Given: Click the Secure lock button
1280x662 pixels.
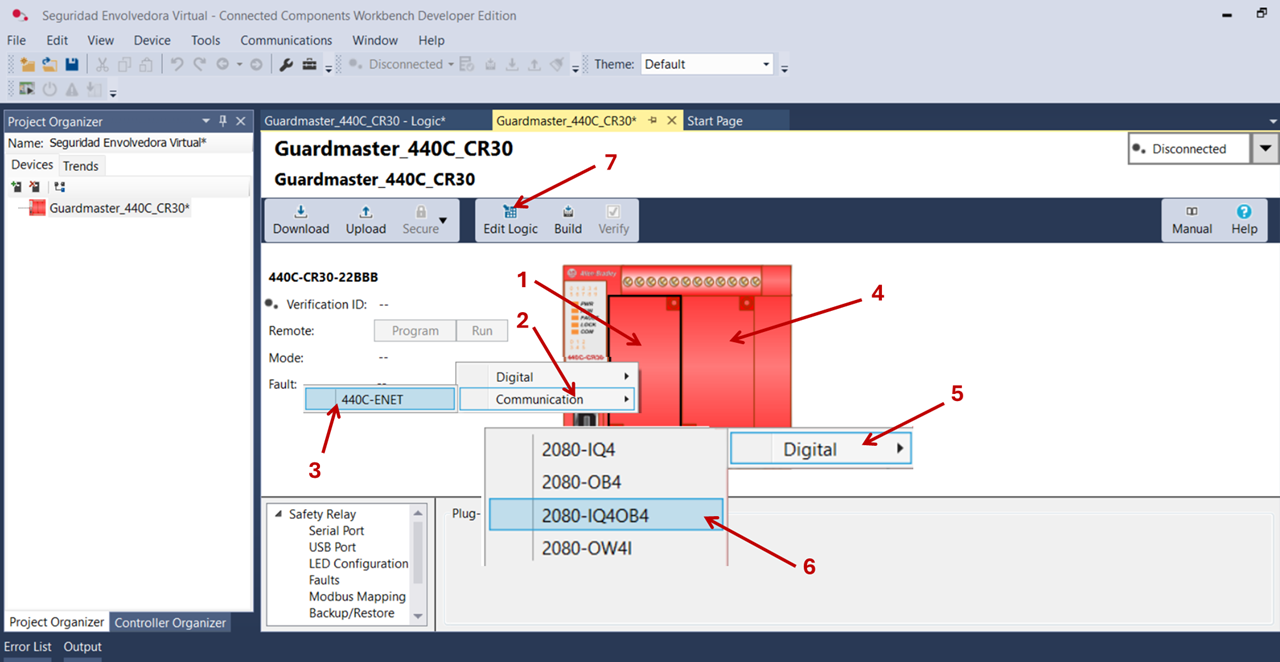Looking at the screenshot, I should point(420,220).
